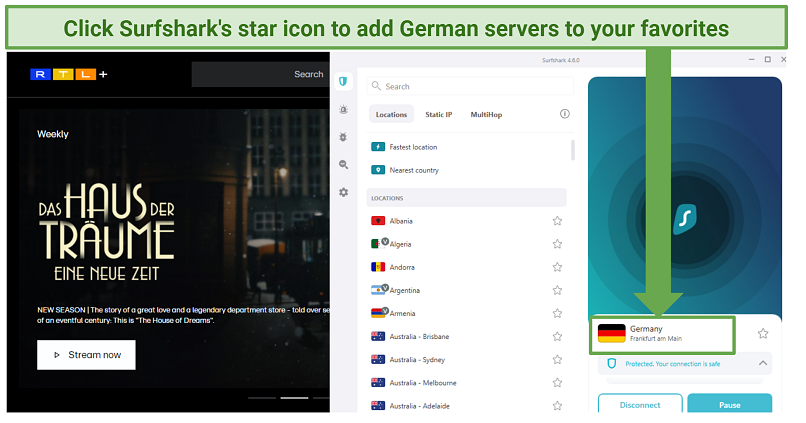Add Germany Frankfurt am Main to favorites star
The image size is (806, 423).
click(763, 333)
